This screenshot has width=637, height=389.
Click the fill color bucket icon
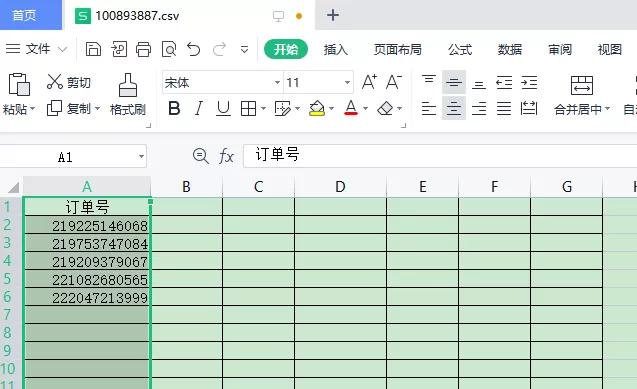click(x=317, y=108)
